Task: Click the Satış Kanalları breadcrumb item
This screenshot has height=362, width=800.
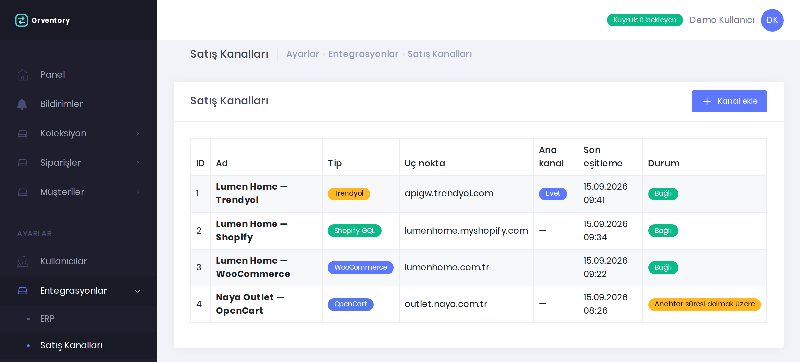Action: [x=439, y=54]
